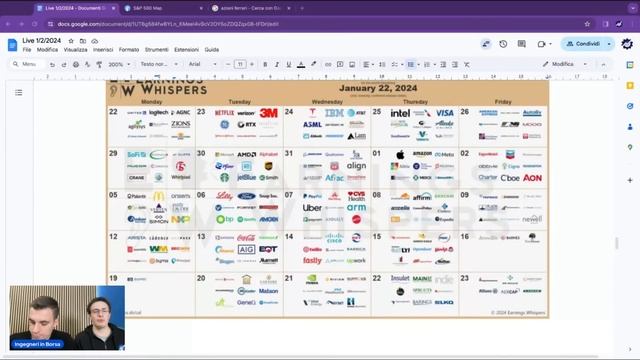Open the Google account avatar

pos(627,44)
